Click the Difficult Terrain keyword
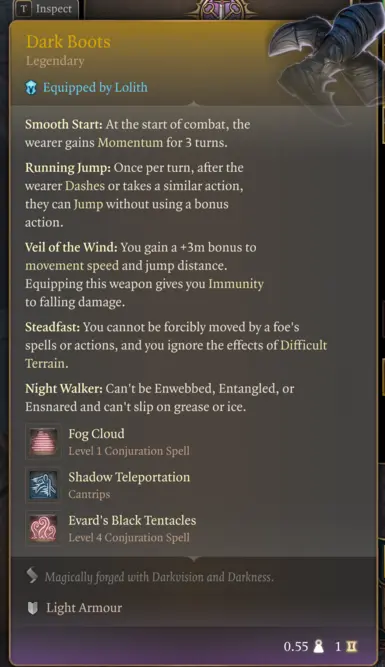385x667 pixels. click(x=176, y=354)
